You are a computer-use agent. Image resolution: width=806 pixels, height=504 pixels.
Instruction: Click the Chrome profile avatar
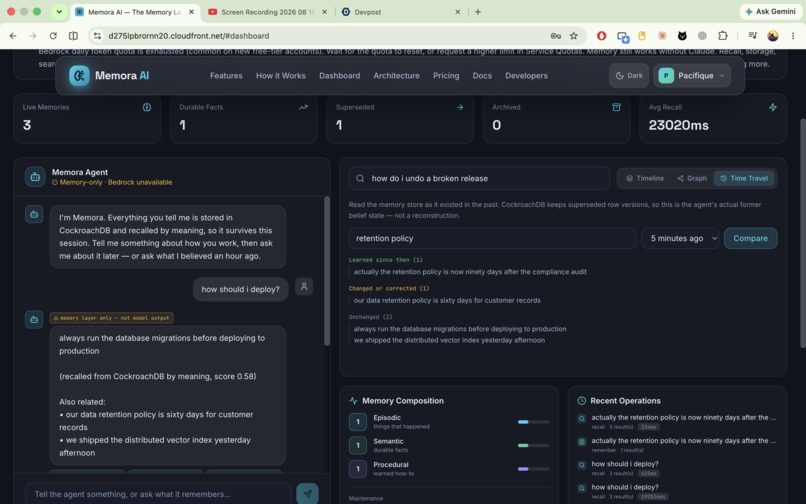(773, 35)
